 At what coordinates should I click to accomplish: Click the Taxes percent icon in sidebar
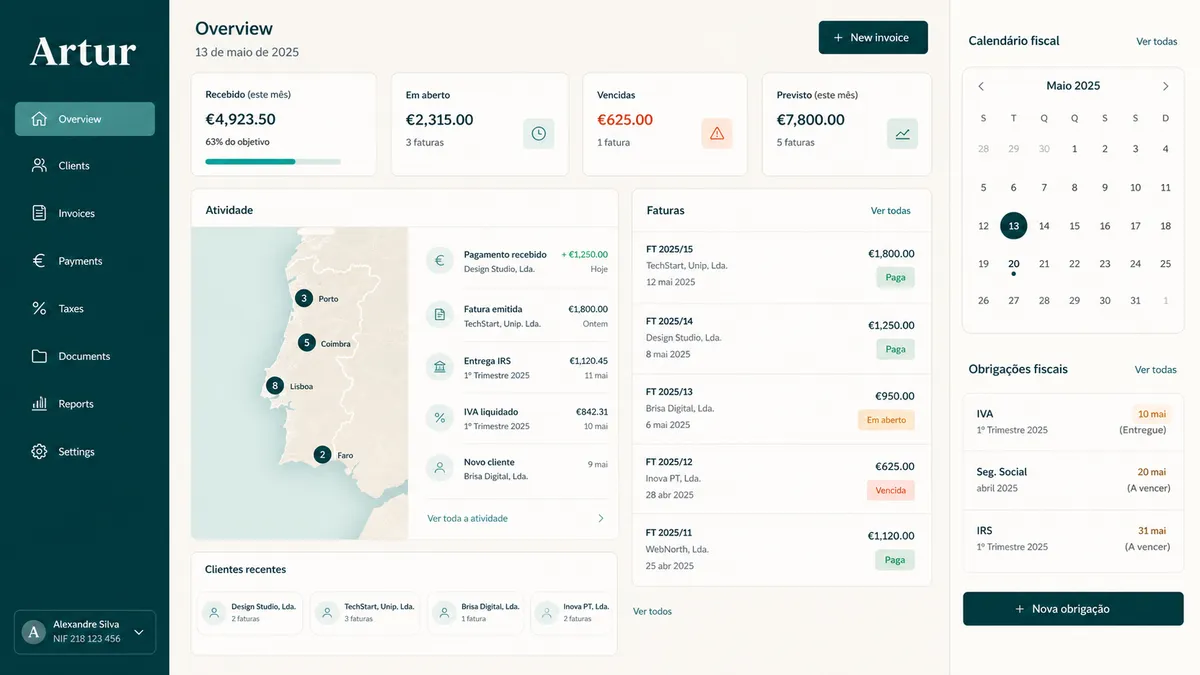pyautogui.click(x=39, y=308)
